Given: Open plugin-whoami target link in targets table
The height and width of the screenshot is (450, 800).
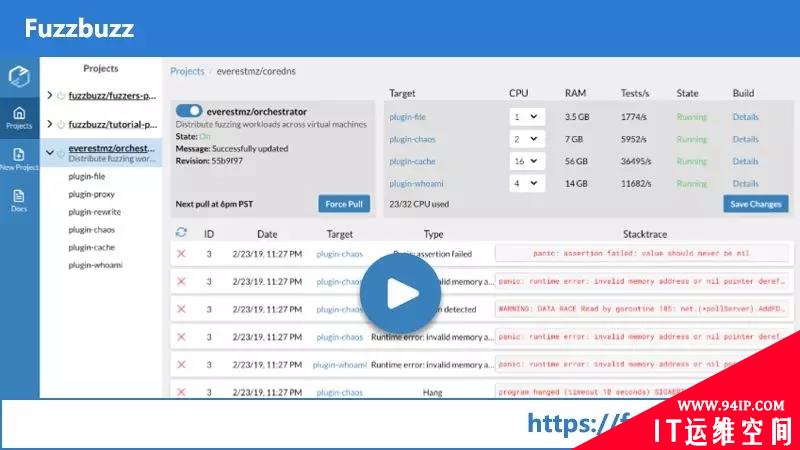Looking at the screenshot, I should tap(416, 184).
